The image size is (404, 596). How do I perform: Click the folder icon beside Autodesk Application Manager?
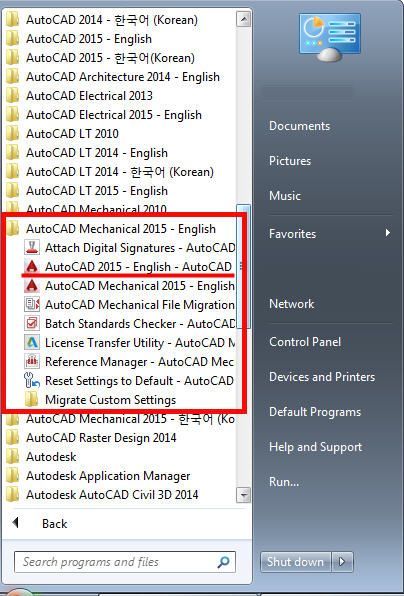pyautogui.click(x=13, y=476)
